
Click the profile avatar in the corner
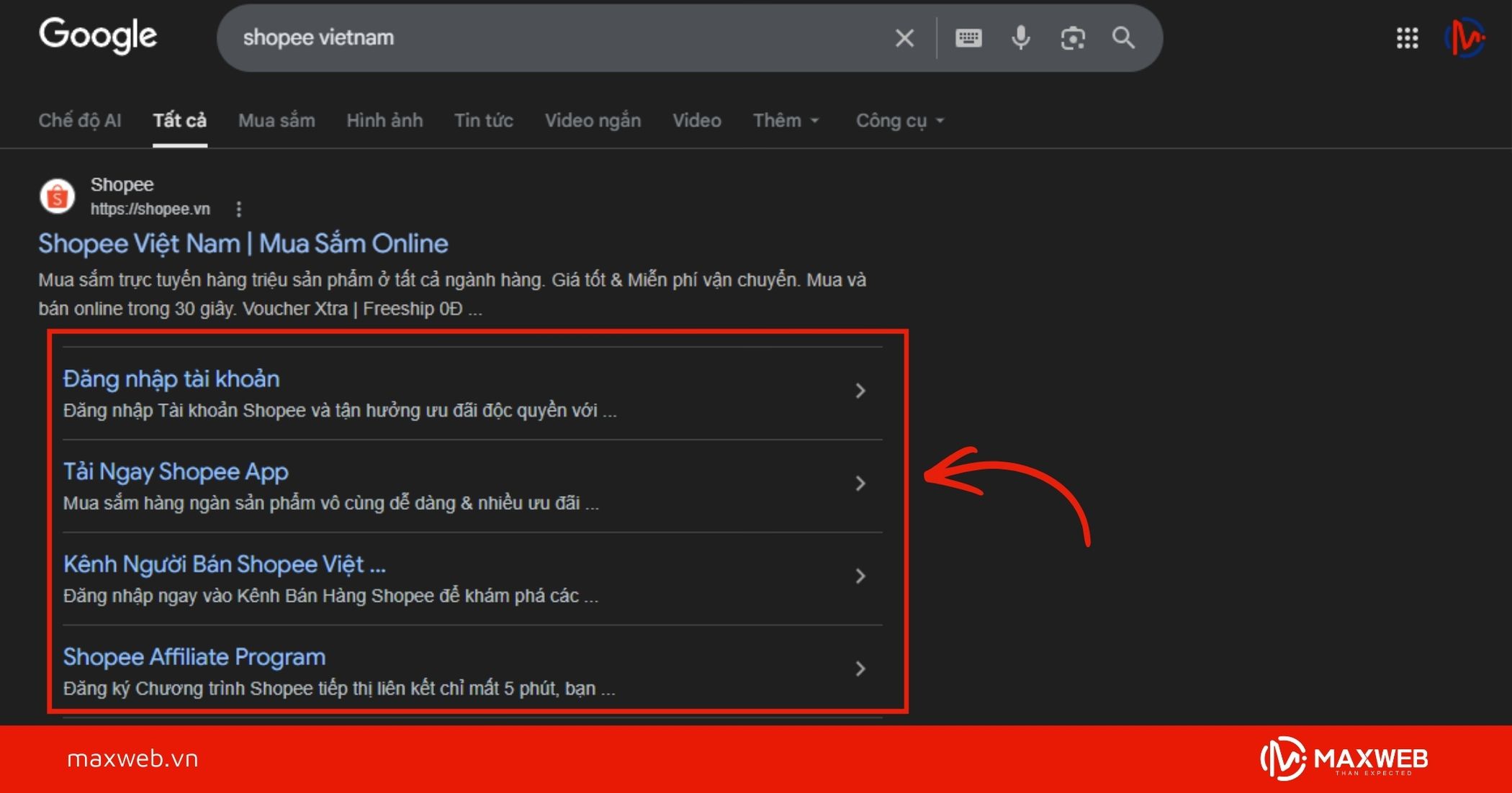point(1464,37)
